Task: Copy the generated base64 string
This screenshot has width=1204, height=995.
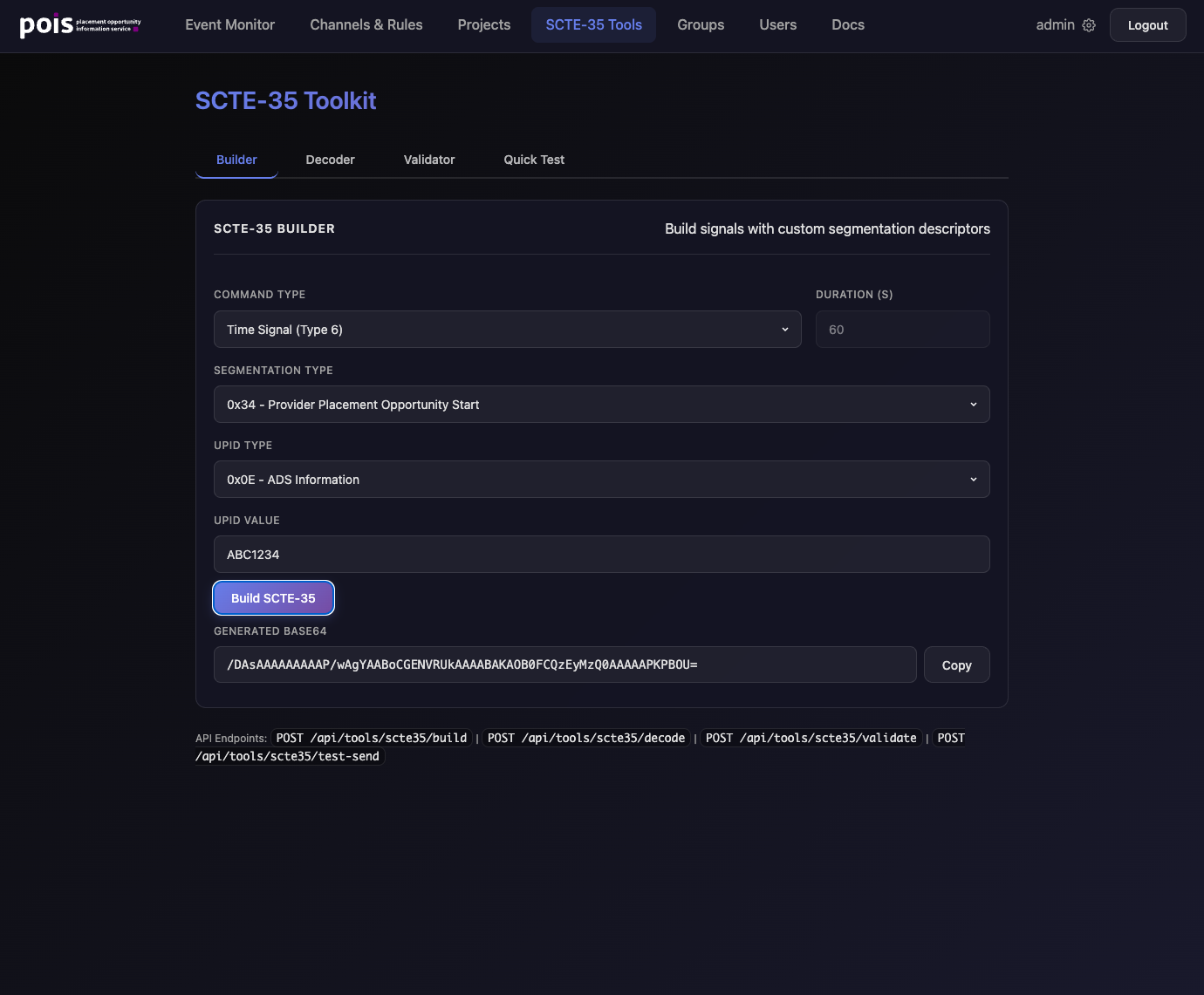Action: coord(957,664)
